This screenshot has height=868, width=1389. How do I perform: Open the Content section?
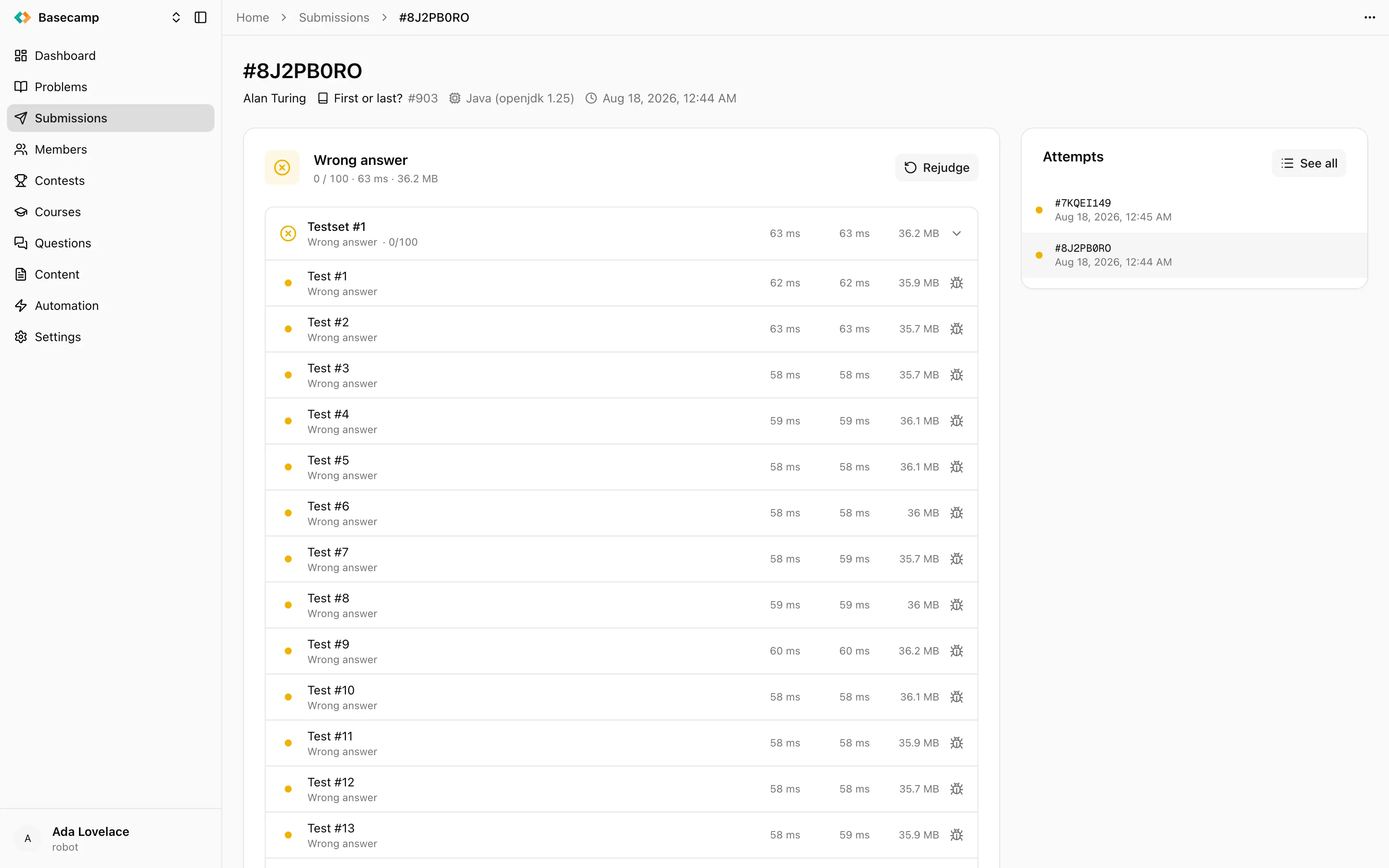point(110,274)
